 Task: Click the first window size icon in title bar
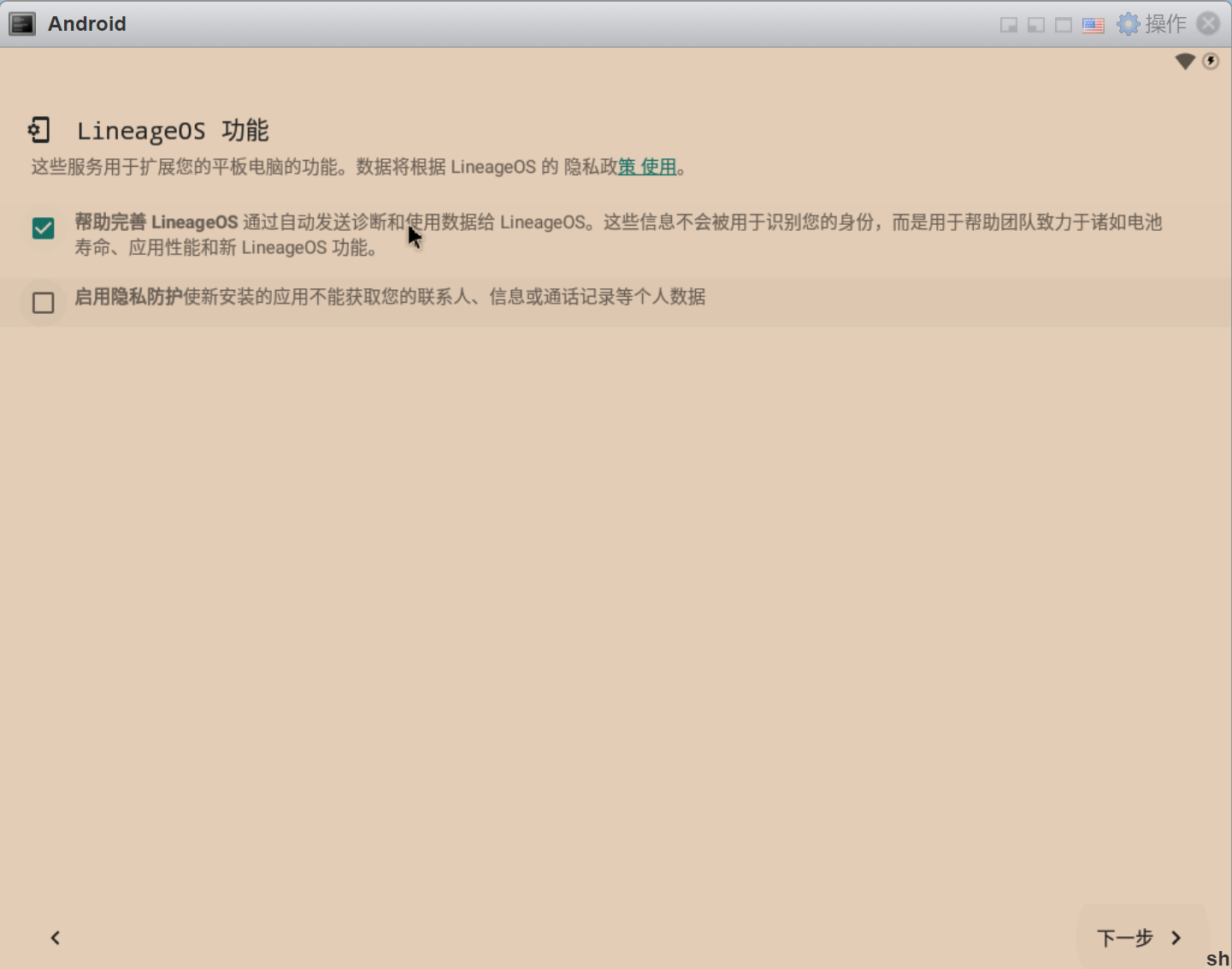[1009, 25]
